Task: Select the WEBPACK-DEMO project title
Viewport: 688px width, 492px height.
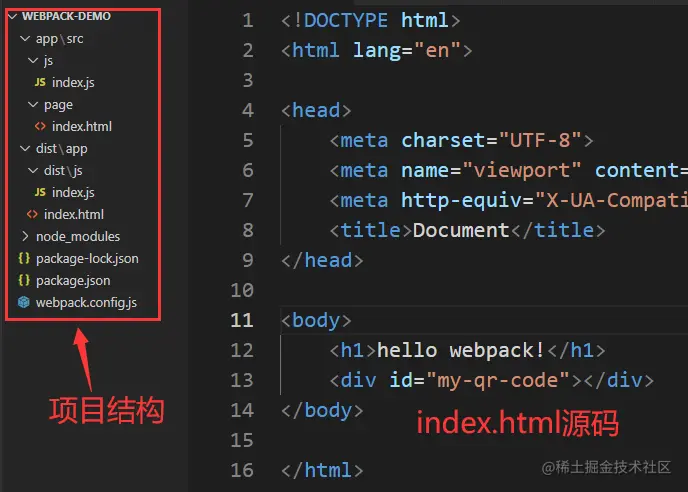Action: [66, 16]
